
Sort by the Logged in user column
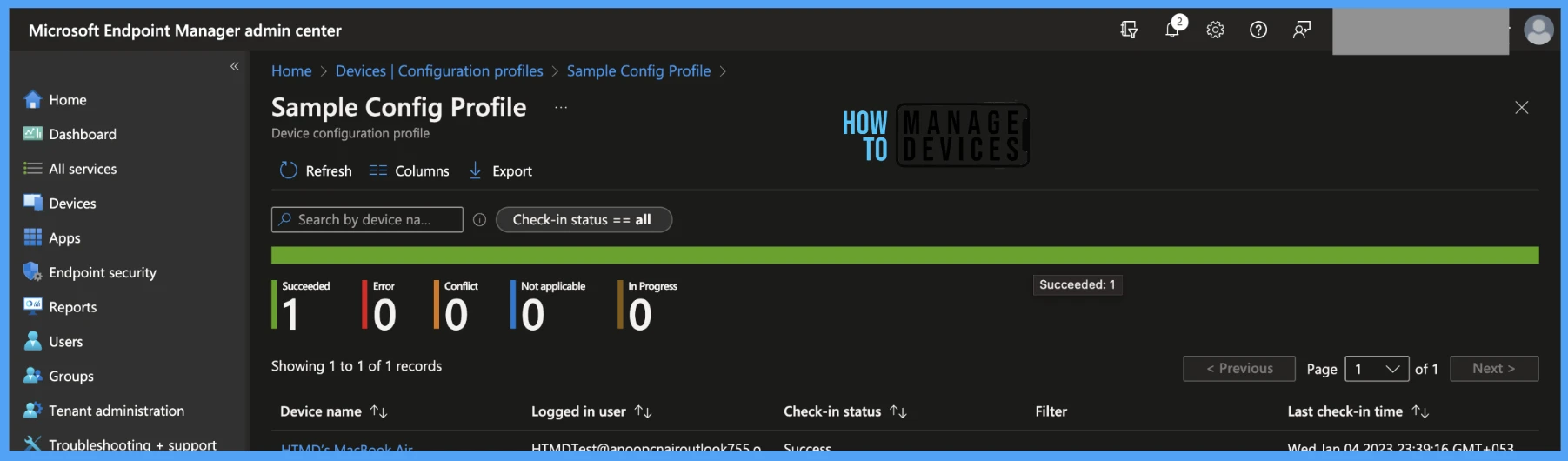pyautogui.click(x=591, y=411)
